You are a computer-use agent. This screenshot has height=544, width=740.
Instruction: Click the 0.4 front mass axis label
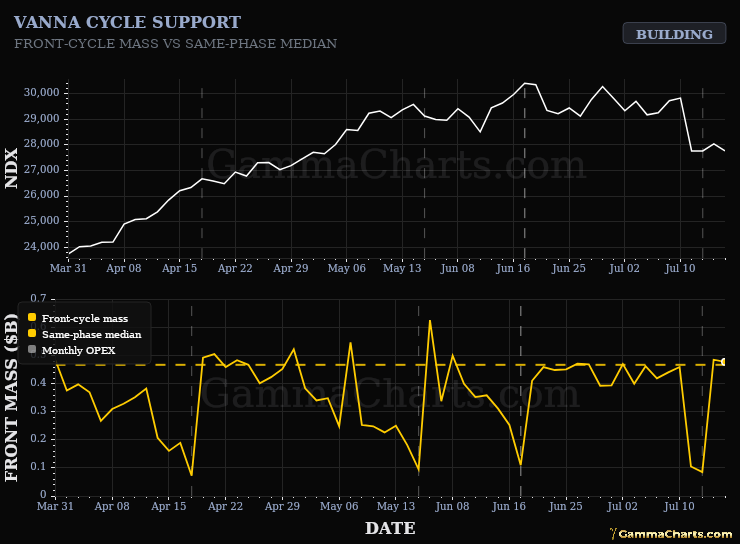(x=38, y=383)
